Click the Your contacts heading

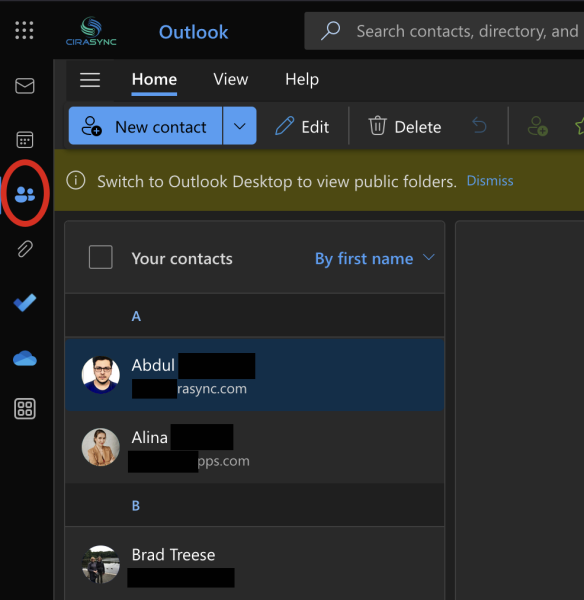coord(182,259)
